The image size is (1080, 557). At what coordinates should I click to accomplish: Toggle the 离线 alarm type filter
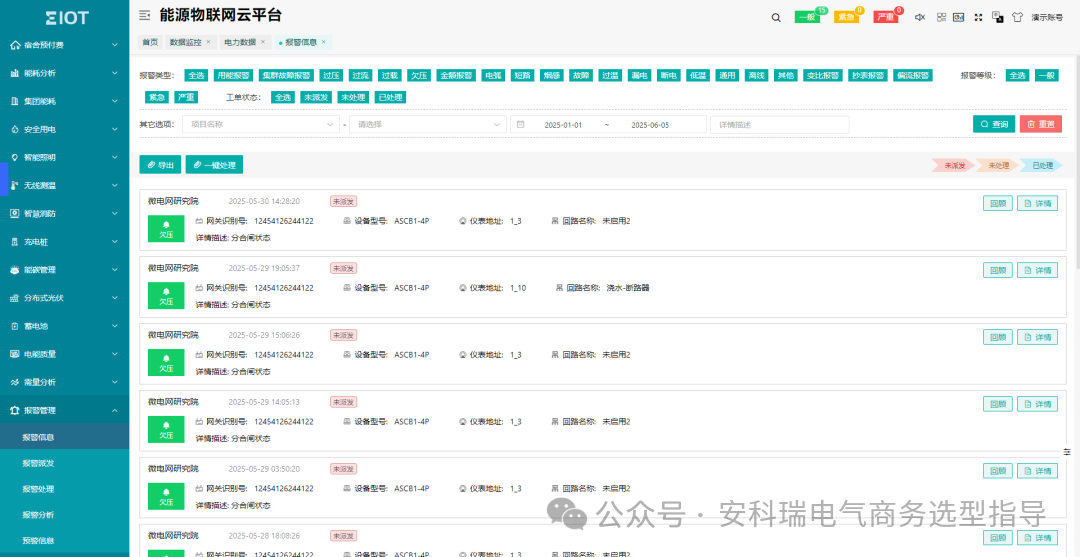click(x=757, y=76)
